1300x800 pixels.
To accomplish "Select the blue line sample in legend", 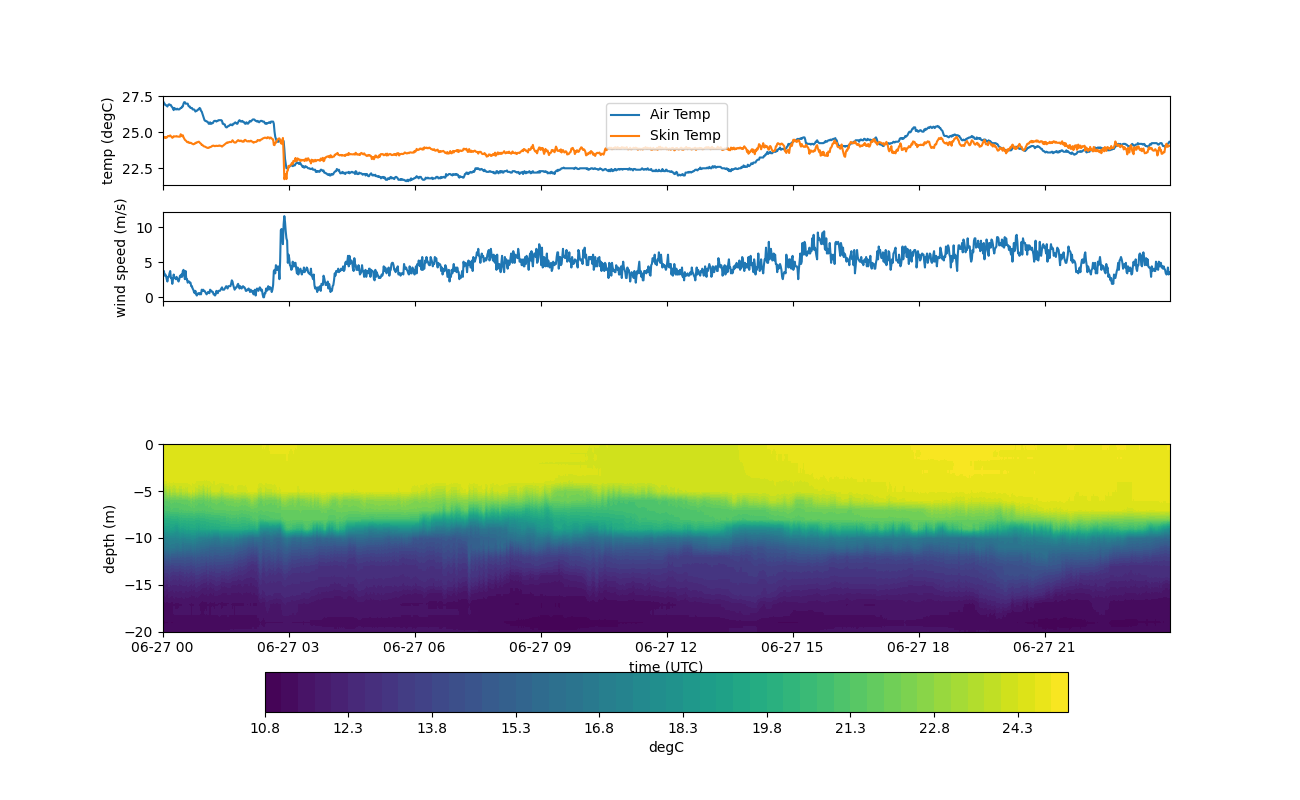I will coord(627,115).
